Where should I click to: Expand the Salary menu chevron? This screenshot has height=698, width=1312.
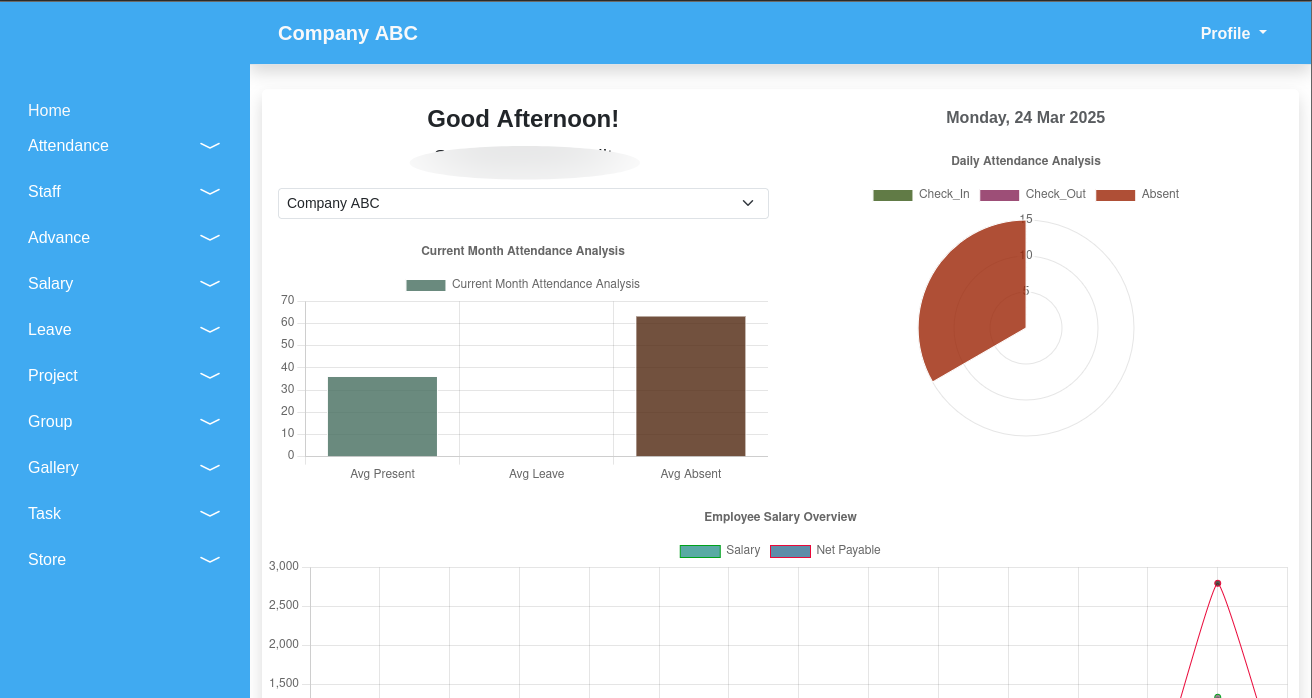pos(210,284)
